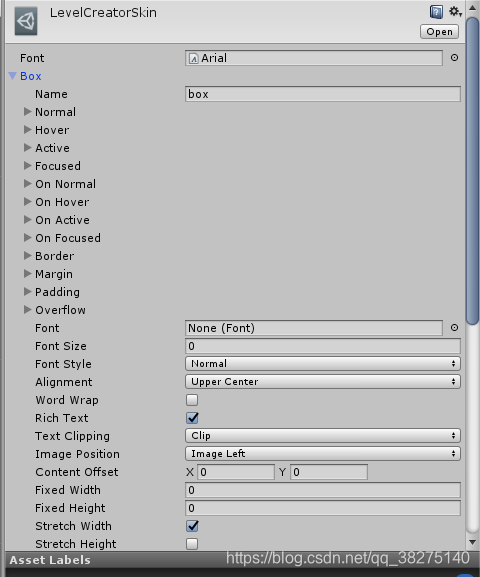Expand the On Hover foldout

click(x=28, y=202)
